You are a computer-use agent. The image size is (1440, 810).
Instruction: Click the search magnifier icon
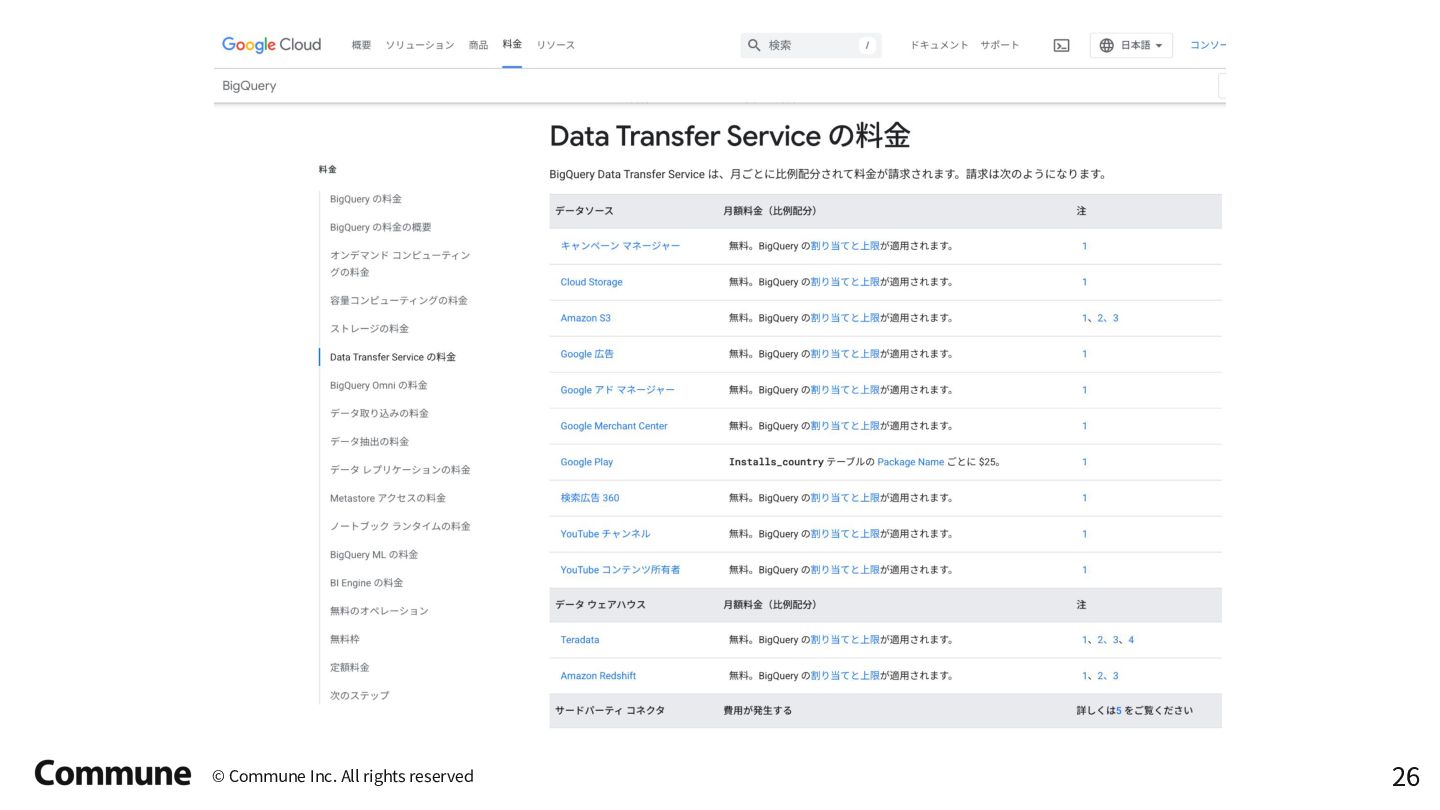(x=754, y=45)
